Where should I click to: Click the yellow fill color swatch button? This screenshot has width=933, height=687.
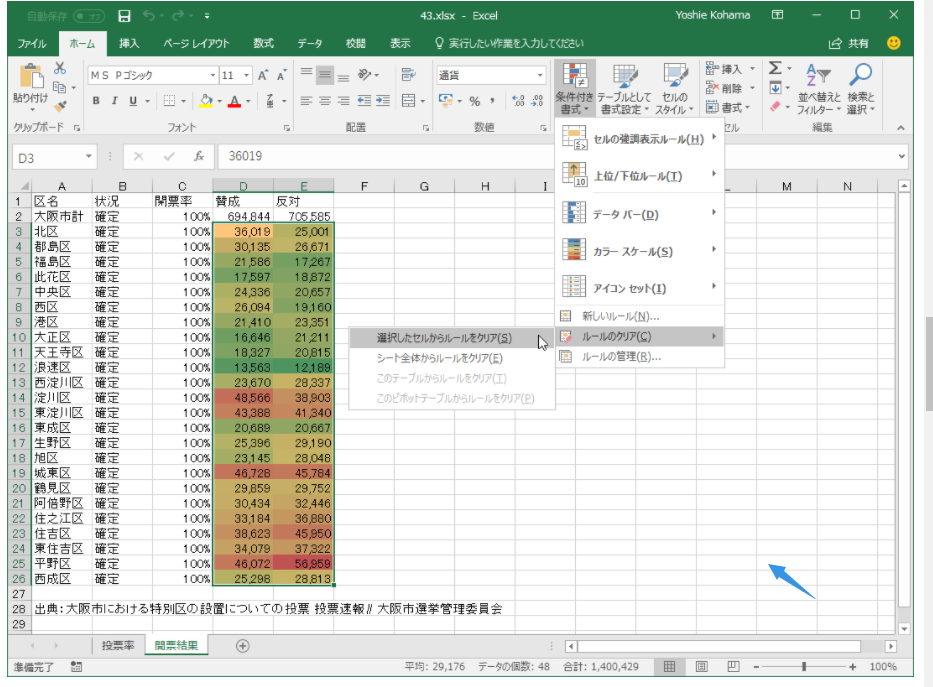[x=206, y=101]
